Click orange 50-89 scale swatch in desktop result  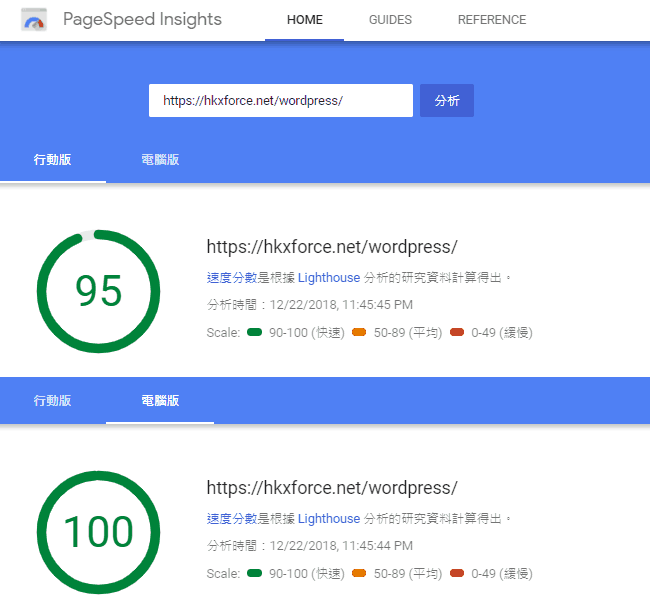pyautogui.click(x=359, y=573)
